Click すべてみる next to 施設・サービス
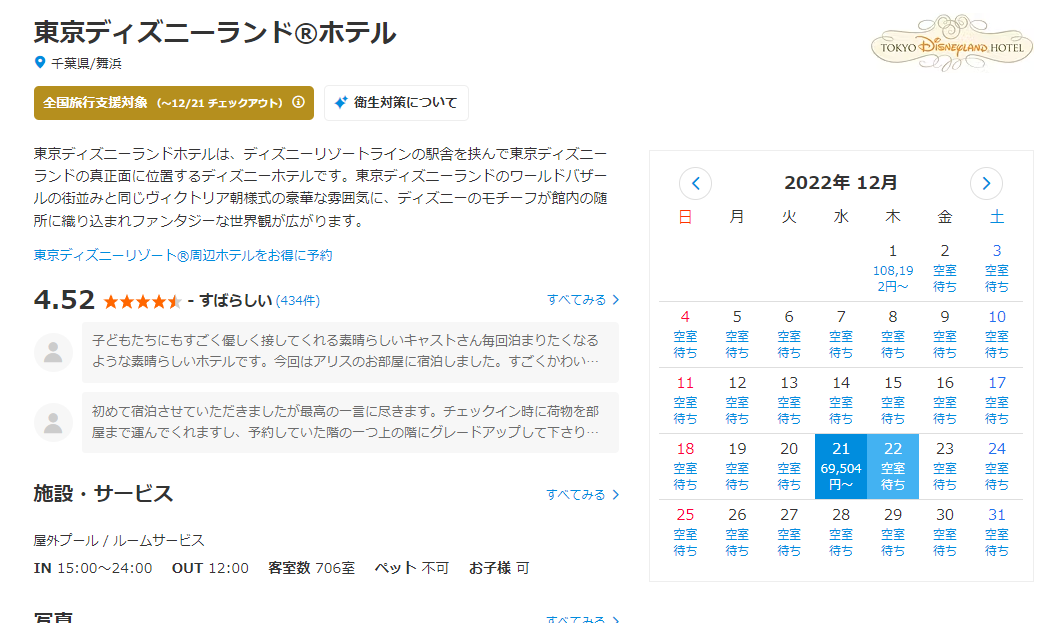The height and width of the screenshot is (623, 1056). coord(583,495)
